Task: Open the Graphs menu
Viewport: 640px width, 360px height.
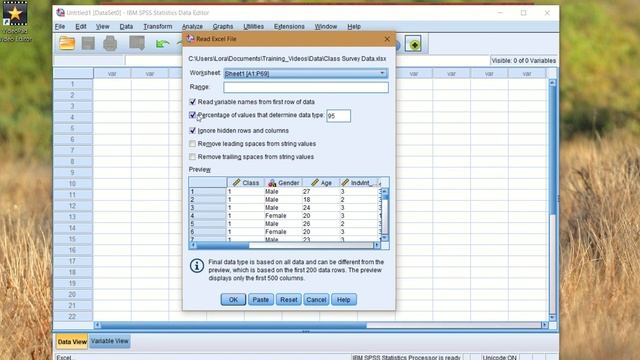Action: (x=223, y=27)
